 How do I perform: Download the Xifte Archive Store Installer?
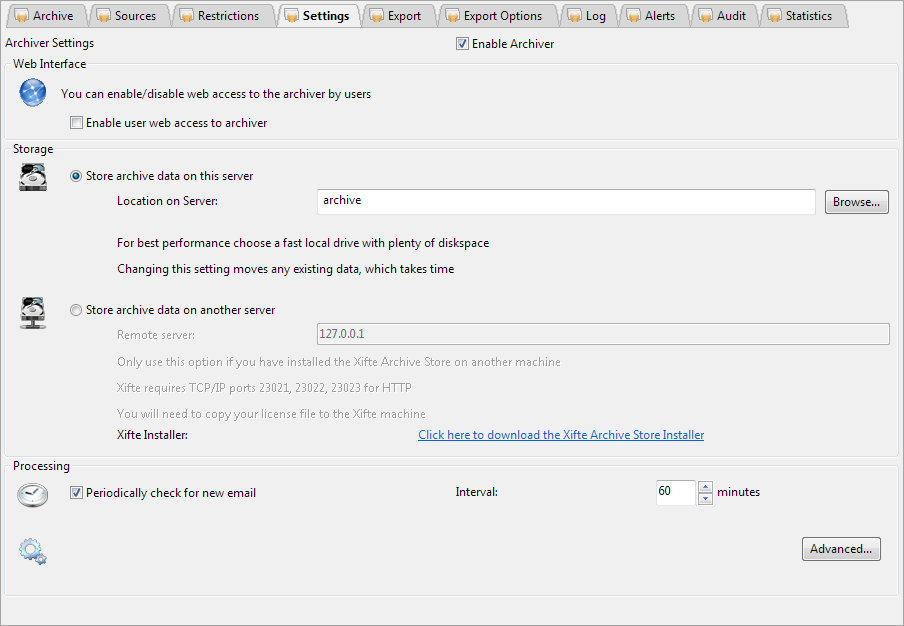click(561, 435)
